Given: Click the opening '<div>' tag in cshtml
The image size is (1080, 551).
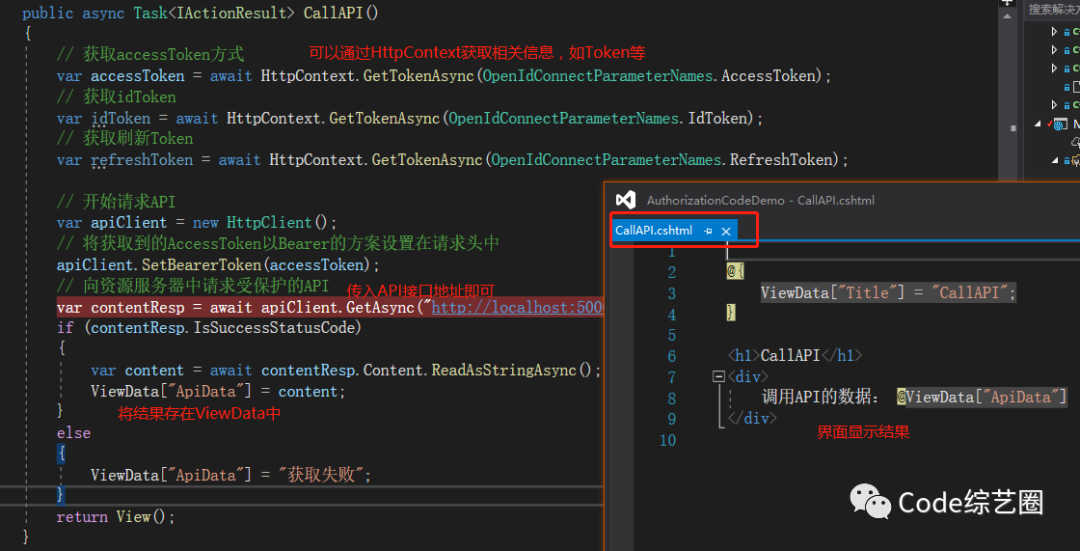Looking at the screenshot, I should [748, 377].
